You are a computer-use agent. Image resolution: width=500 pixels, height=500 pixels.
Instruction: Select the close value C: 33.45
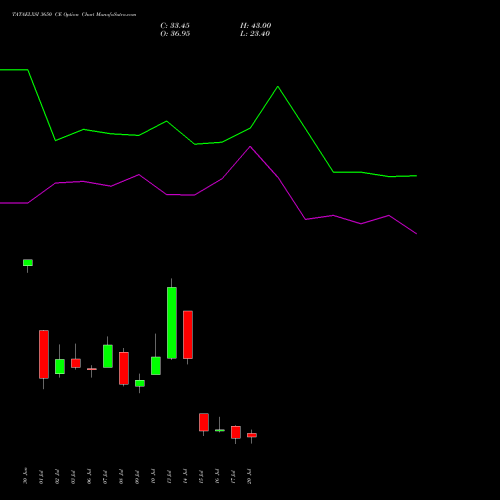175,26
